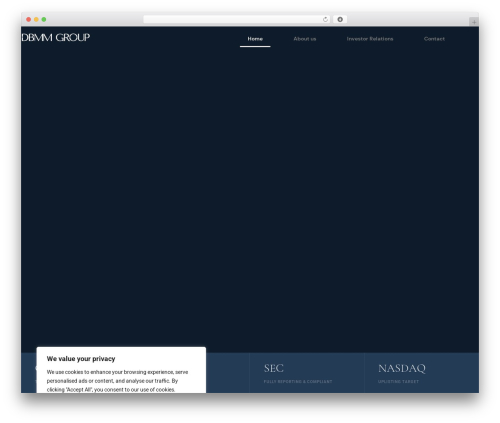Click the SEC heading

pos(274,368)
